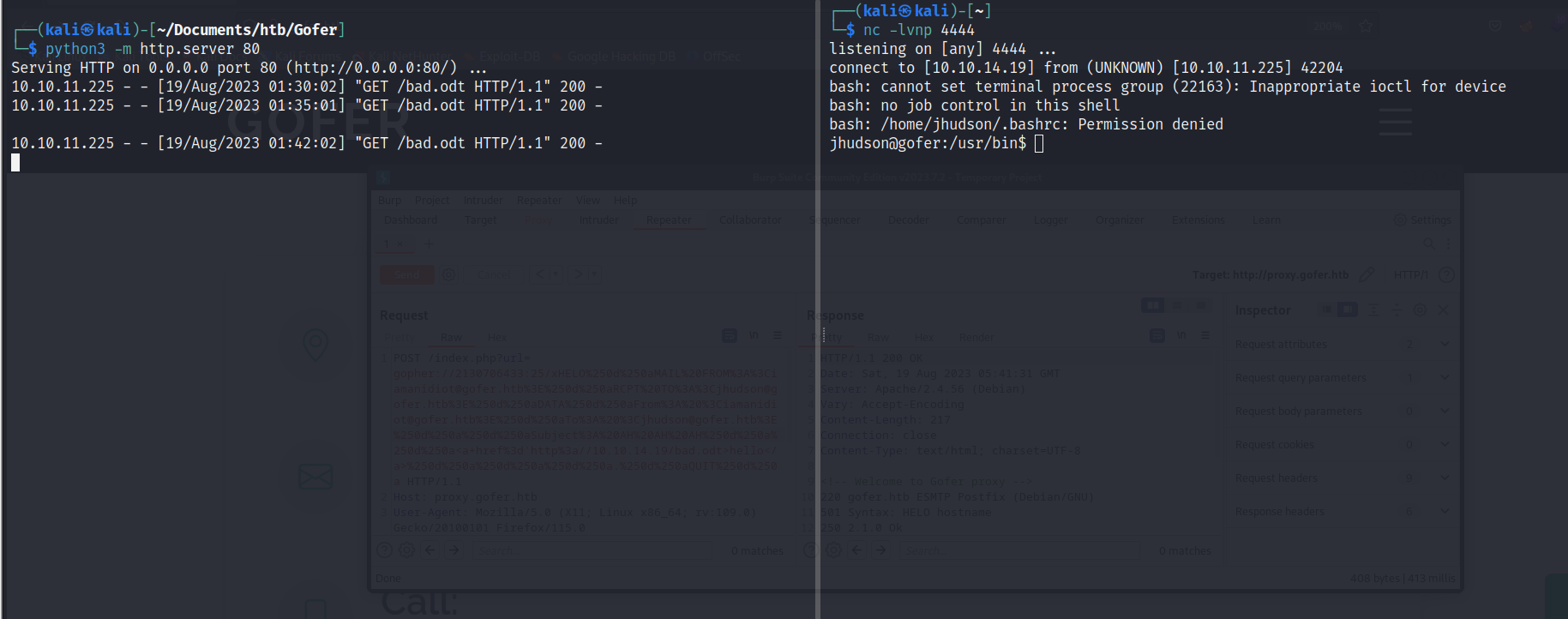
Task: Click the Repeater tab search magnifier icon
Action: coord(1428,243)
